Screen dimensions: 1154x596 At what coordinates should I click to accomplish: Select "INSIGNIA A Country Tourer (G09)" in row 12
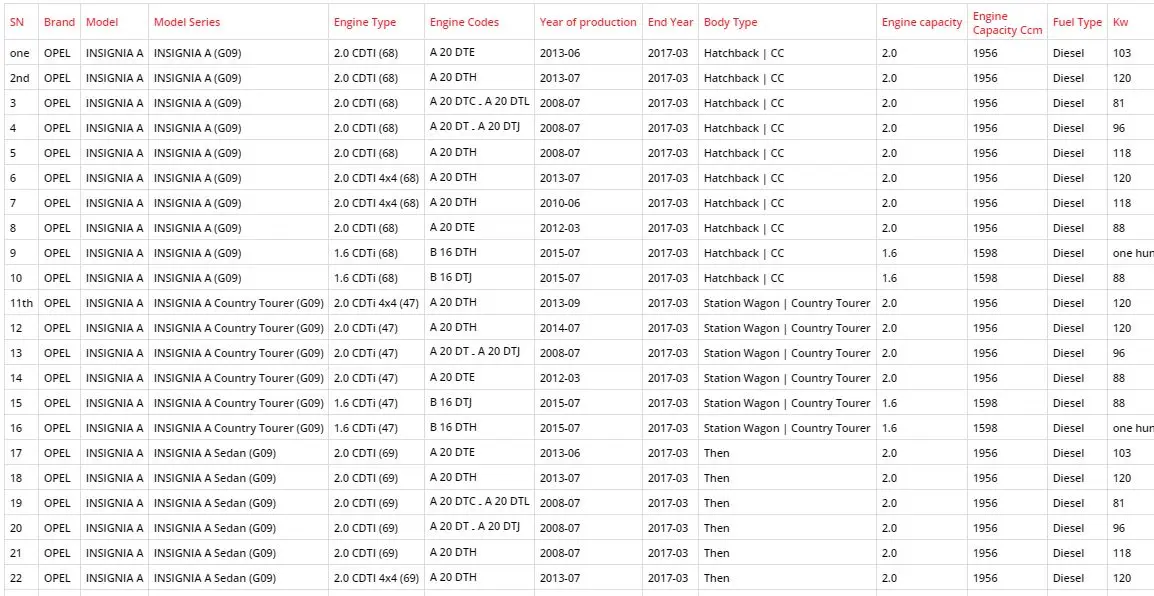click(x=238, y=328)
